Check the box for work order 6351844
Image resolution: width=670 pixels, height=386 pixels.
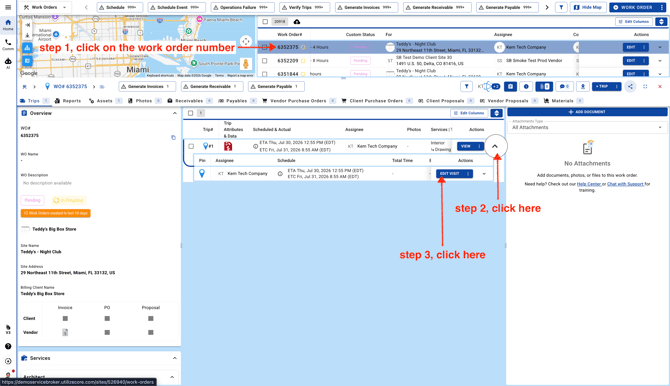click(x=264, y=74)
